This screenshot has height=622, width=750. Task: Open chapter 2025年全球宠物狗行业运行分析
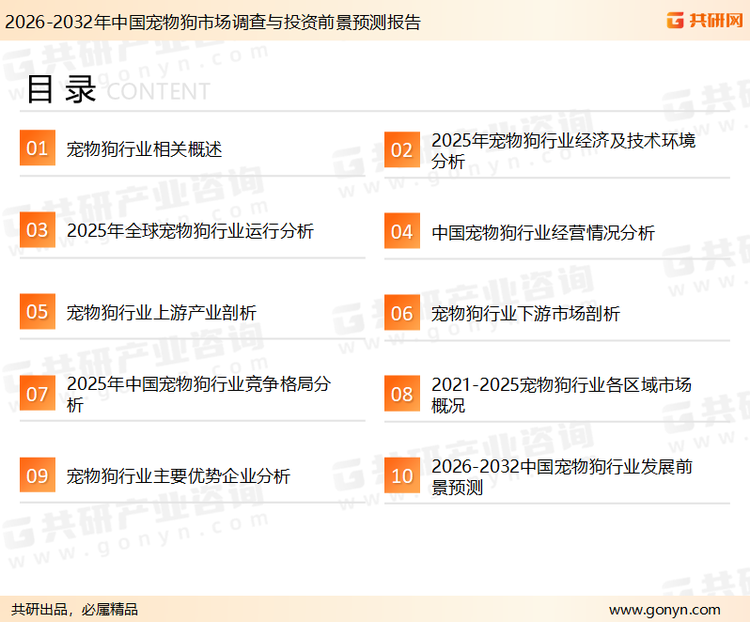[x=190, y=231]
